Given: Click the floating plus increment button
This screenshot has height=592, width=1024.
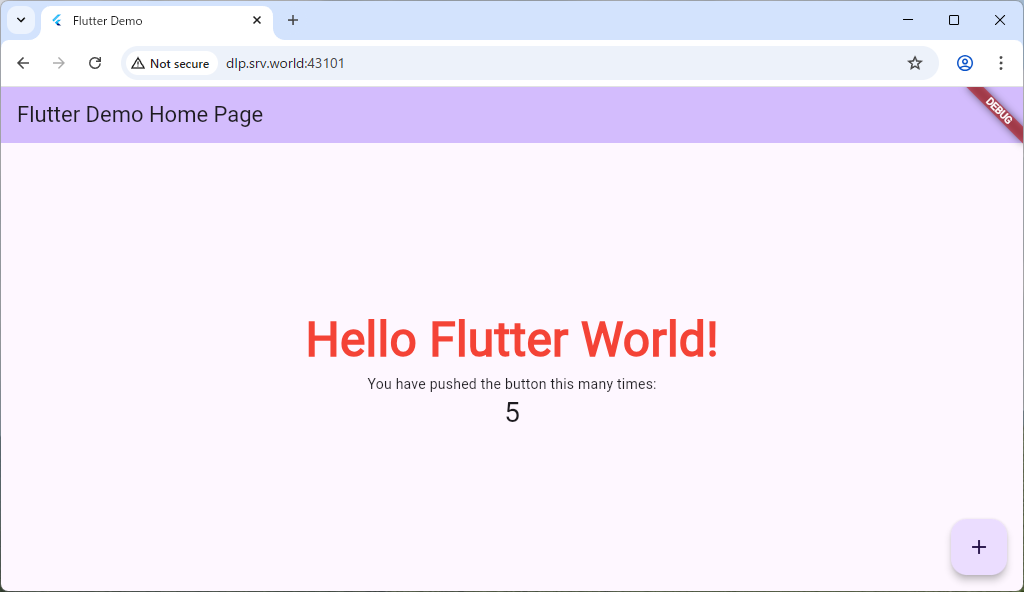Looking at the screenshot, I should (978, 547).
